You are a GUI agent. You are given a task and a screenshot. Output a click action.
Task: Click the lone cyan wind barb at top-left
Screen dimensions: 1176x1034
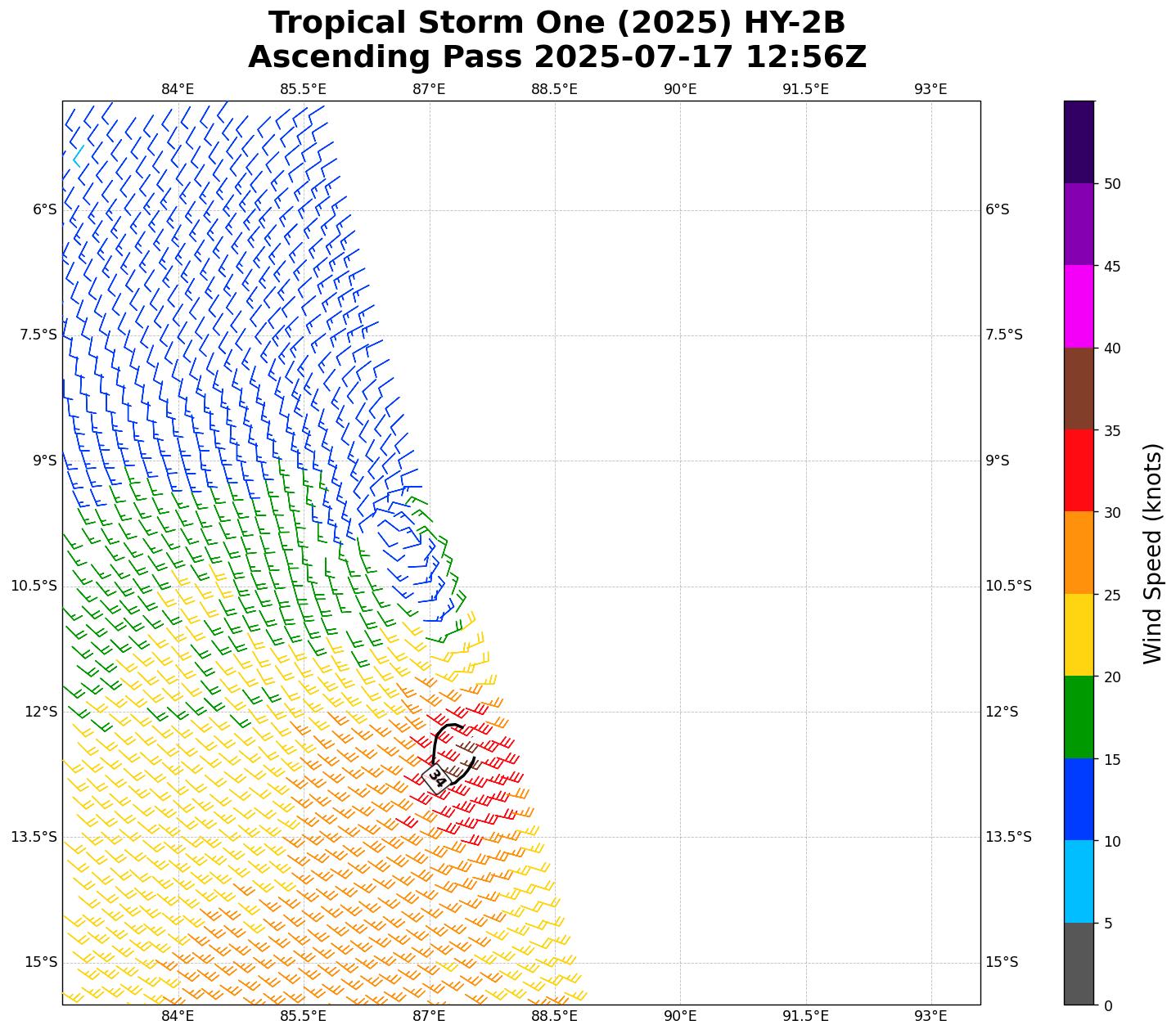[77, 155]
